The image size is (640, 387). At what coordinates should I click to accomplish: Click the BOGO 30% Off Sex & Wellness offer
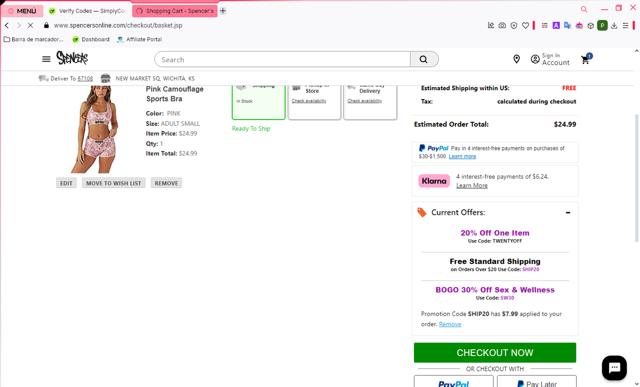[x=495, y=290]
